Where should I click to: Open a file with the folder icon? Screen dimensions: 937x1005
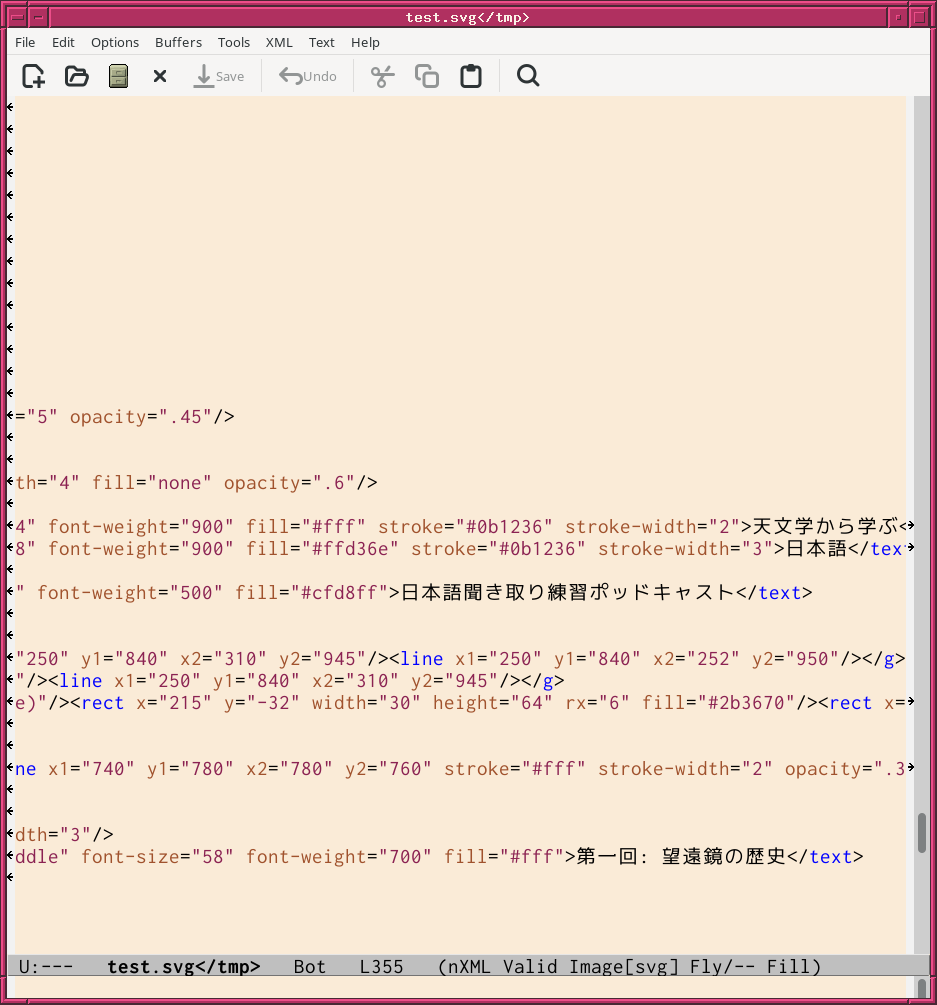click(76, 76)
